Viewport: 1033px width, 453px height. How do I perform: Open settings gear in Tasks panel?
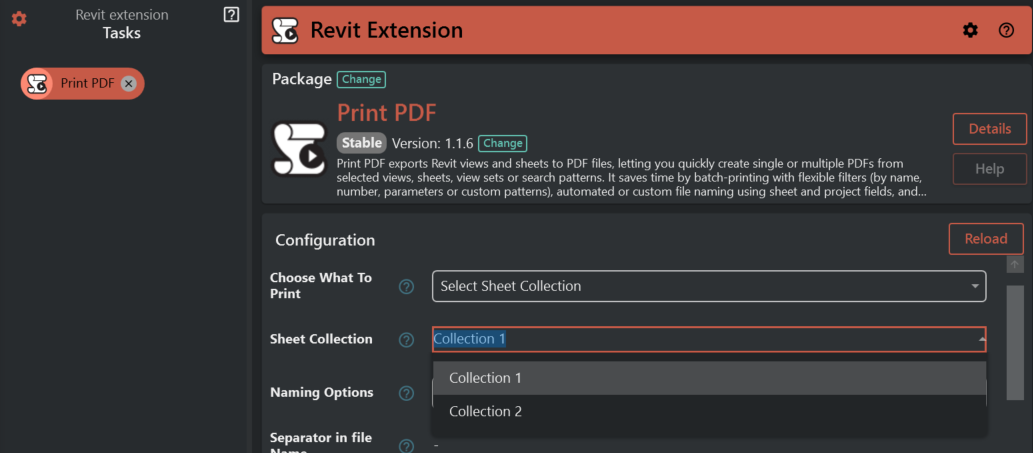[19, 19]
